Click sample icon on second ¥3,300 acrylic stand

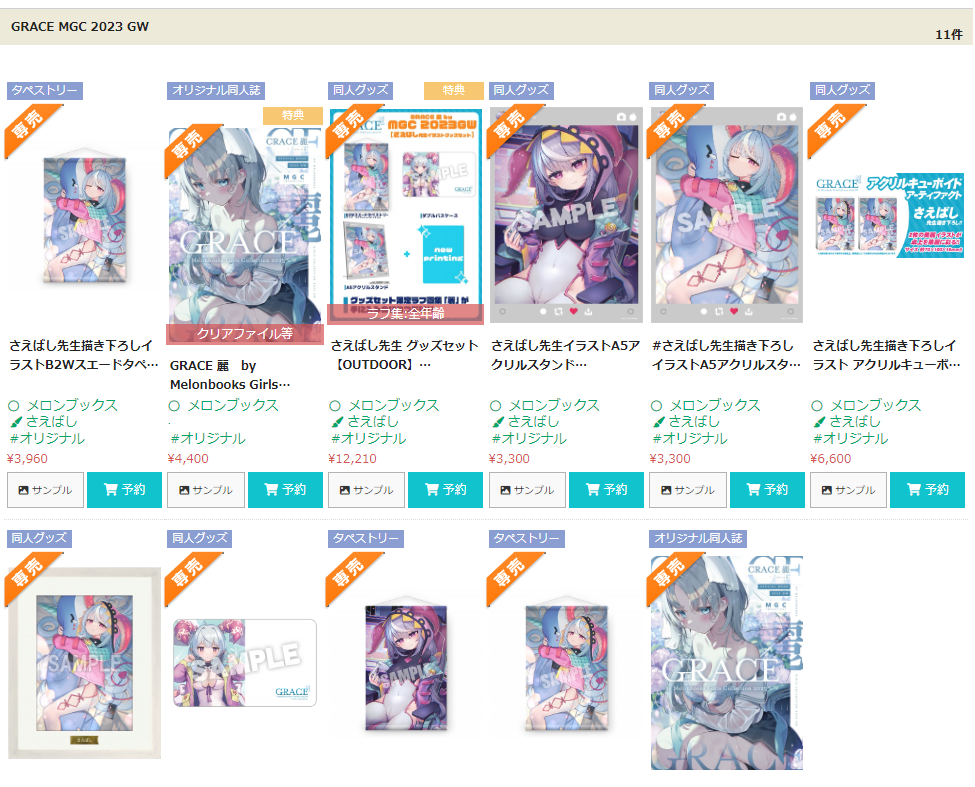666,490
